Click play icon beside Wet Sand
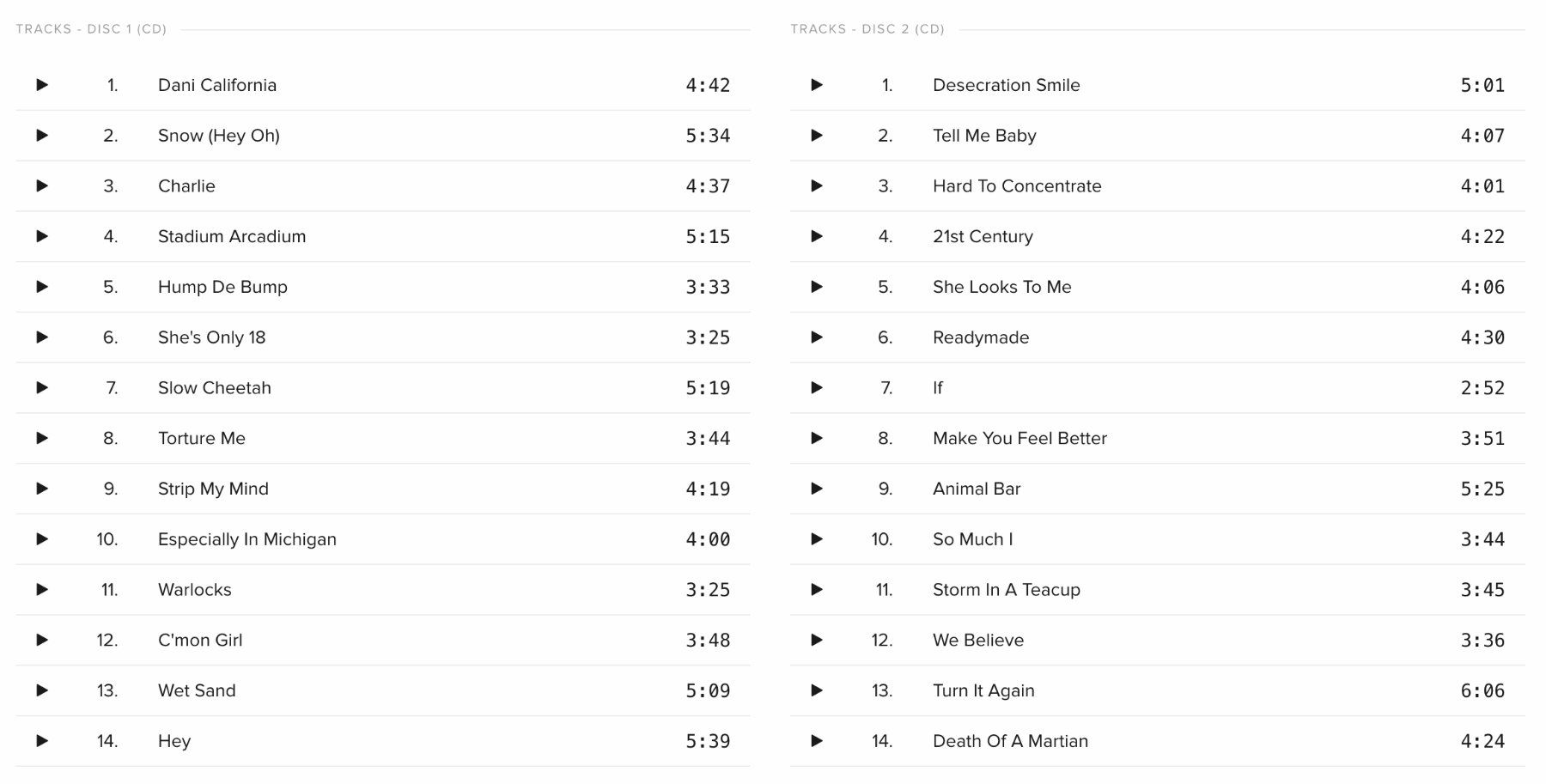The height and width of the screenshot is (784, 1546). point(42,690)
